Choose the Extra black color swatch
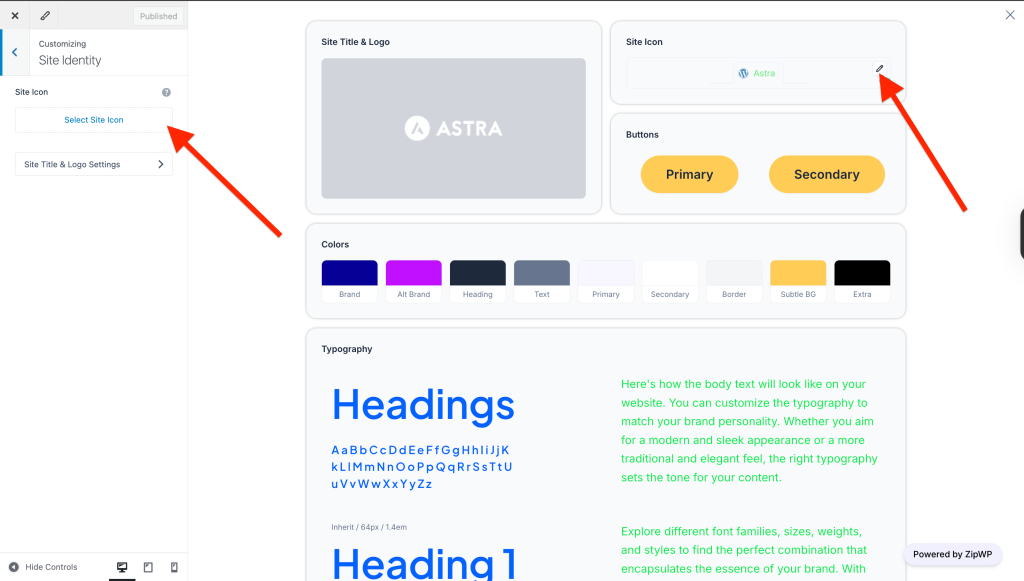This screenshot has height=581, width=1024. tap(862, 274)
